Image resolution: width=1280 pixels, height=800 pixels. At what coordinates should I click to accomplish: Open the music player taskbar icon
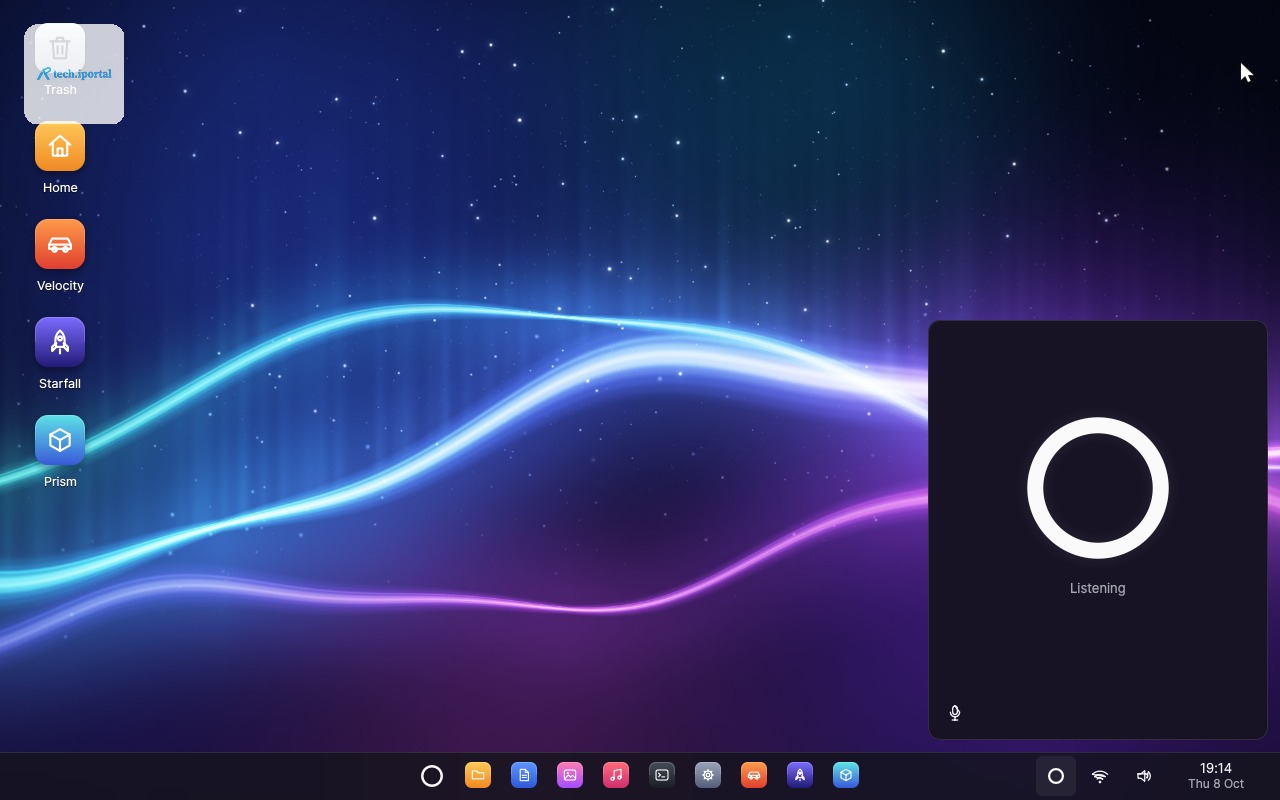click(x=616, y=776)
